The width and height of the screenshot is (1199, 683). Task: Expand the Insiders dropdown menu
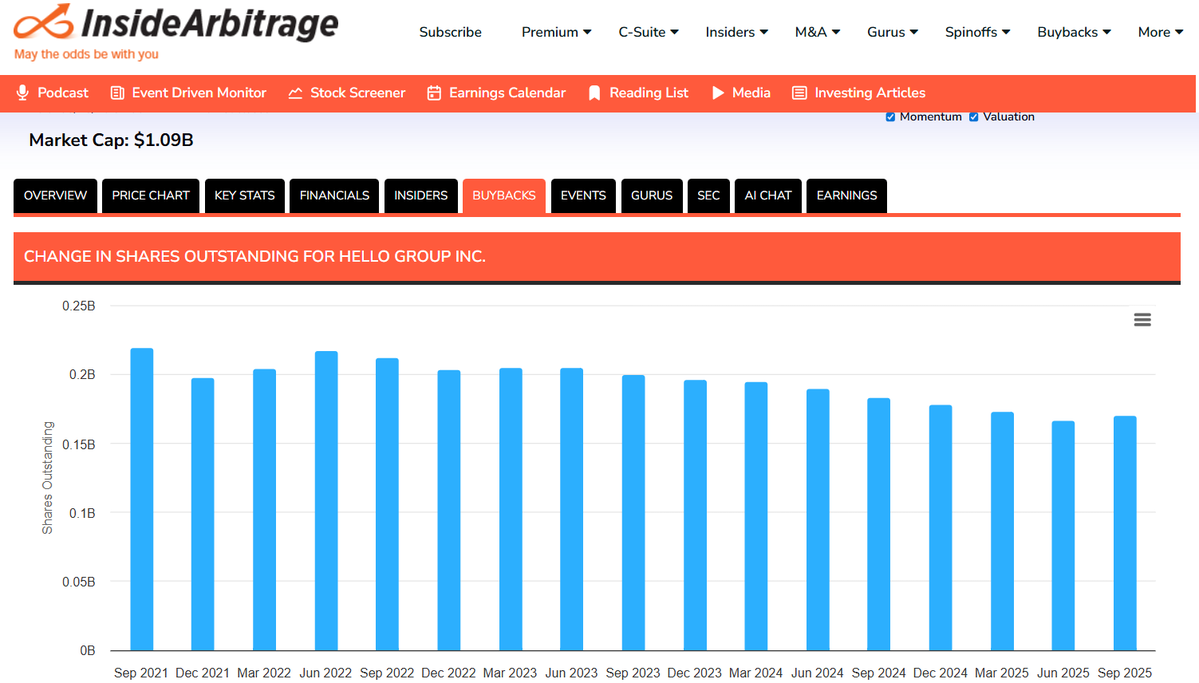[x=736, y=32]
